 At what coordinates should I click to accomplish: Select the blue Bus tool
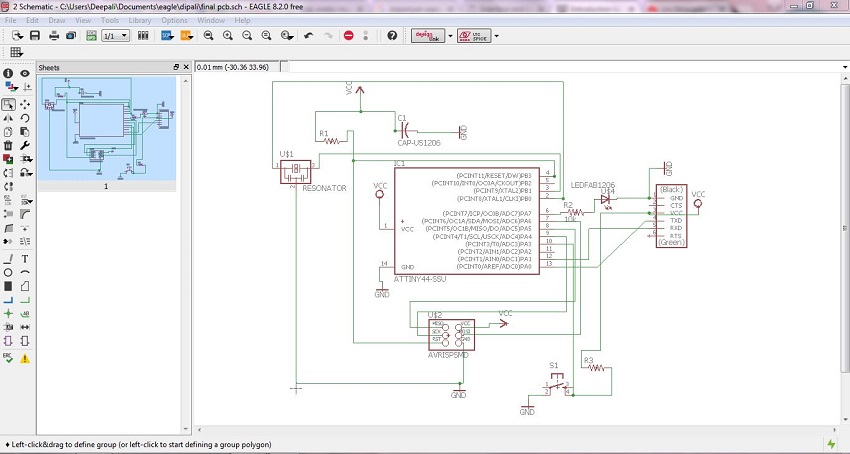click(8, 300)
